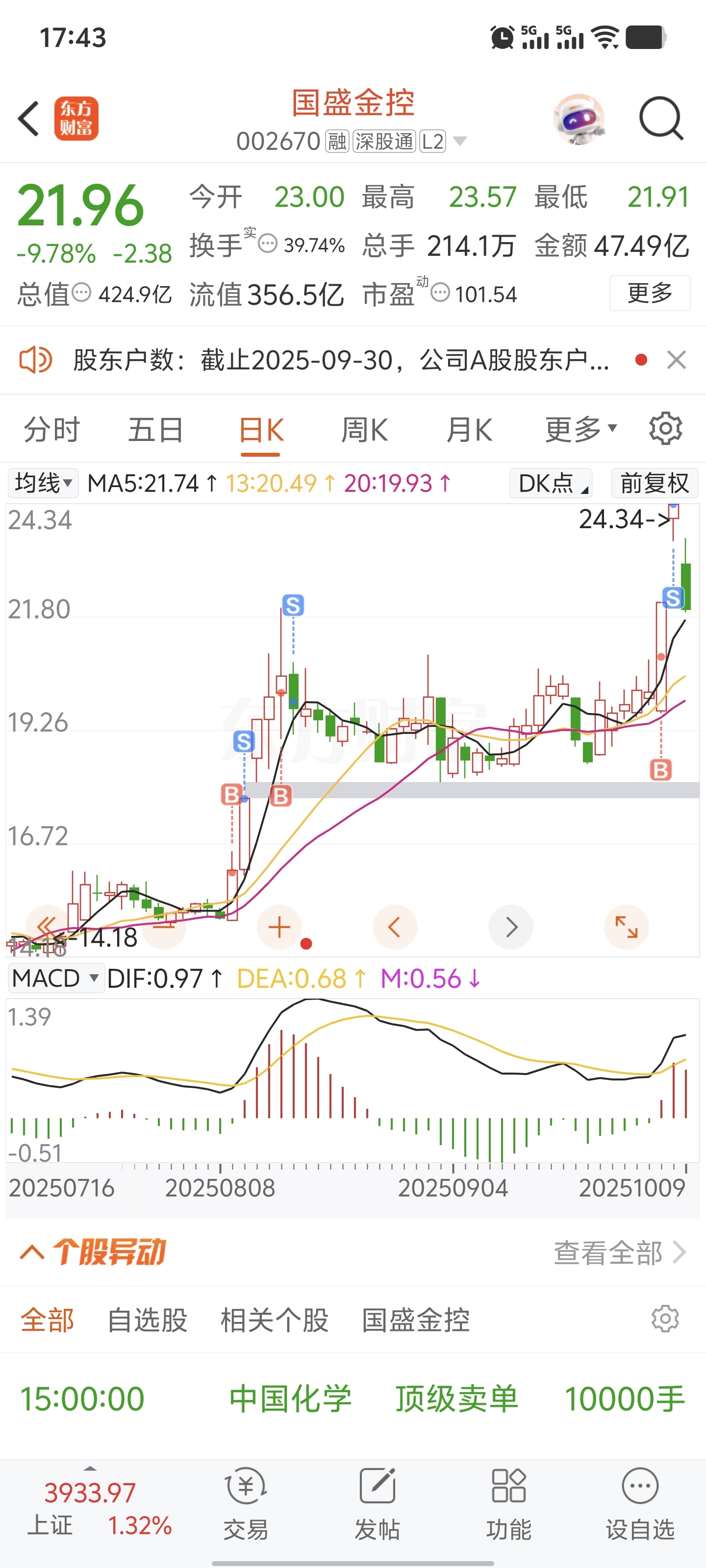Select the 全部 filter tab
The image size is (706, 1568).
(47, 1320)
